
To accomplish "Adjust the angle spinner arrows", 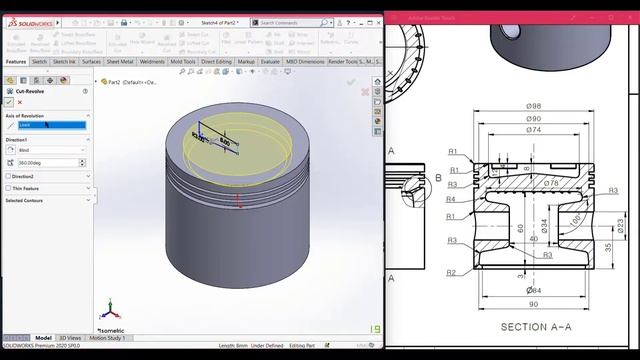I will point(82,163).
